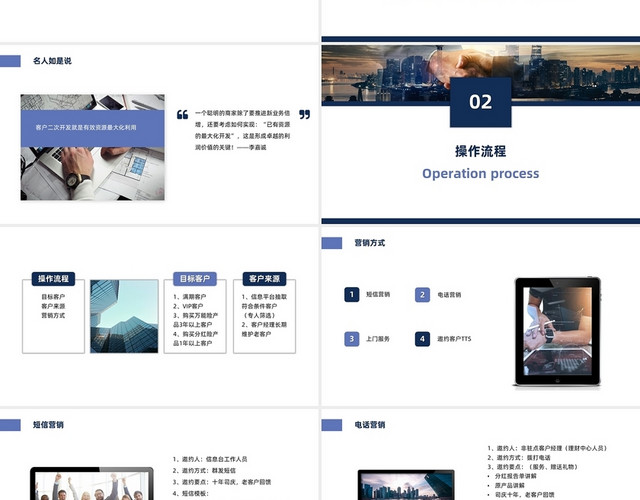The width and height of the screenshot is (640, 500).
Task: Click the handshake city skyline banner
Action: 481,73
